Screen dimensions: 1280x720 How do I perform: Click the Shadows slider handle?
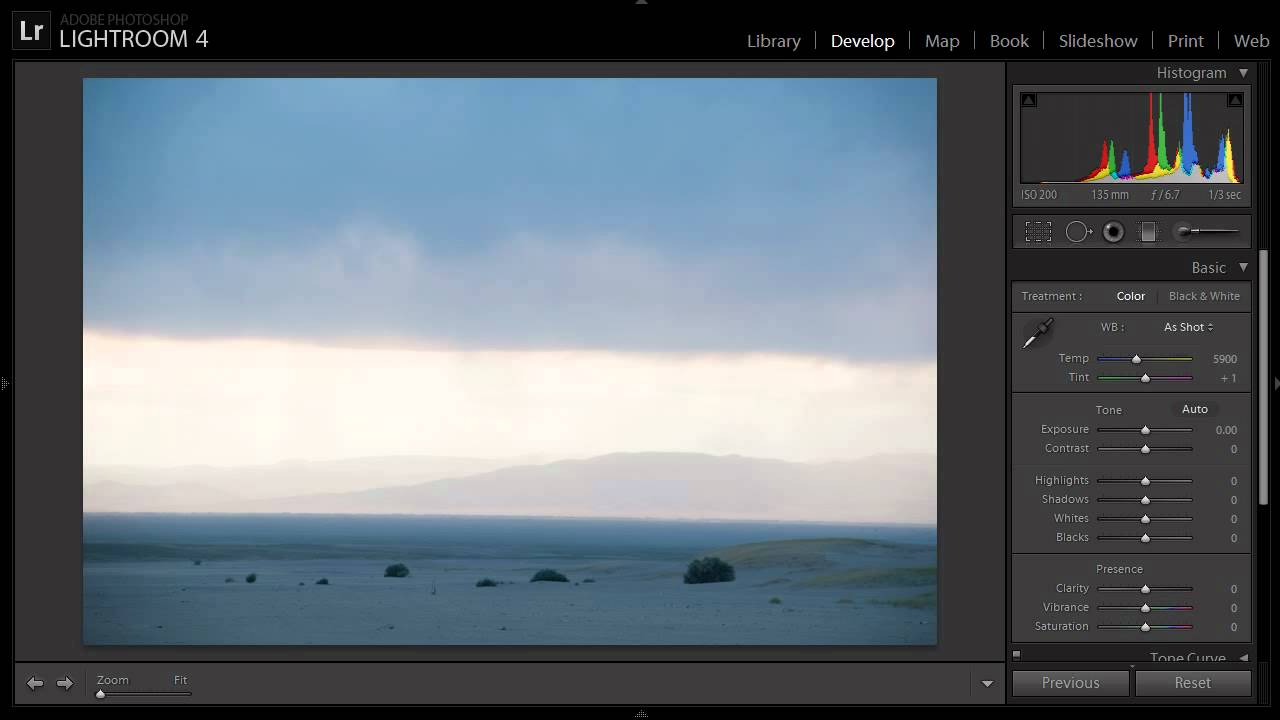(x=1145, y=500)
